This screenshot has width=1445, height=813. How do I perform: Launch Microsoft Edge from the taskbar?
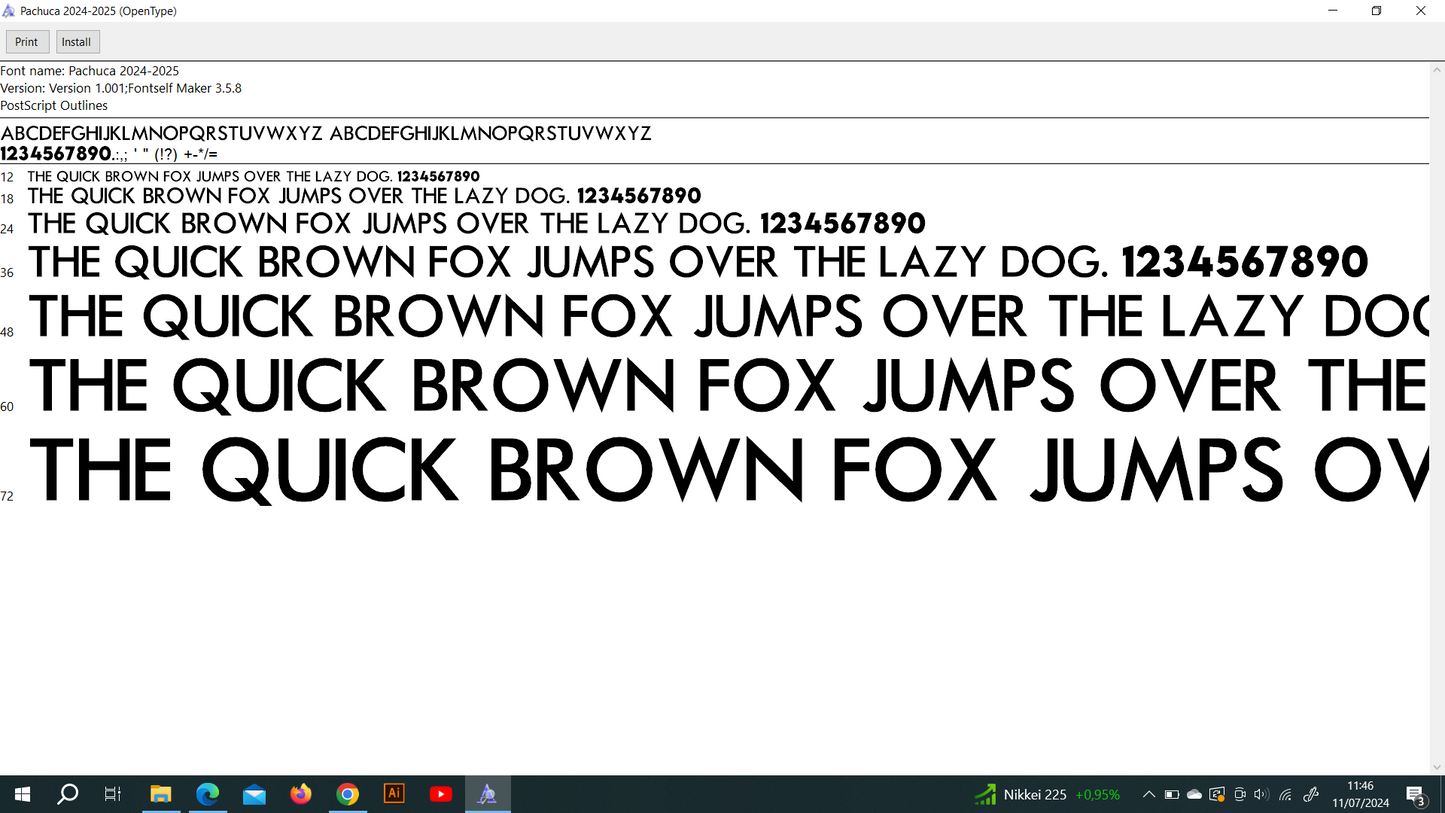tap(207, 794)
